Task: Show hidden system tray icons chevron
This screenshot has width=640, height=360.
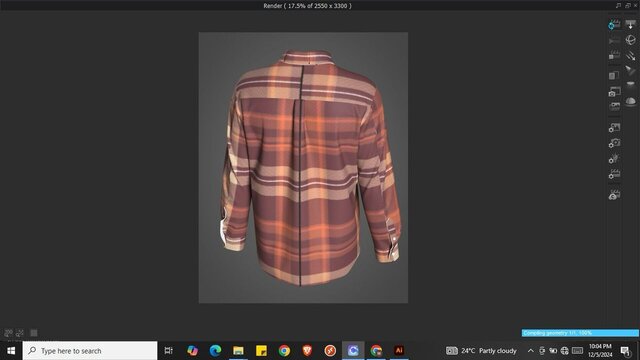Action: 531,351
